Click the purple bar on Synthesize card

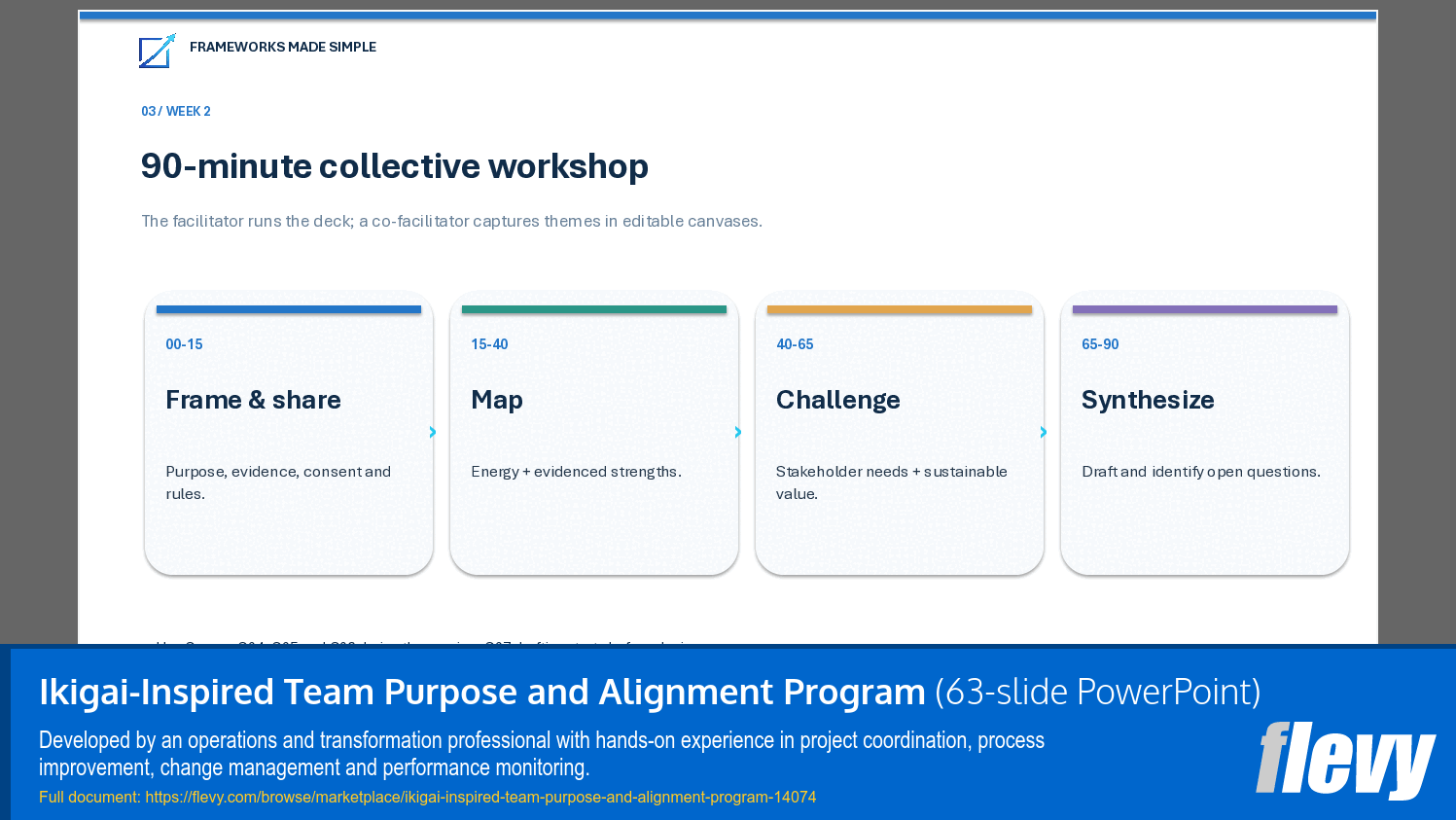point(1205,309)
